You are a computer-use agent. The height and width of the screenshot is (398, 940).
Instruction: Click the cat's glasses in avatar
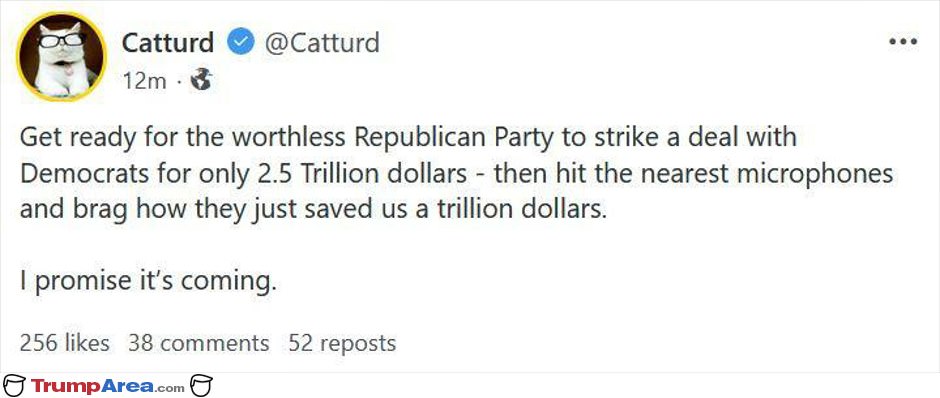(61, 40)
